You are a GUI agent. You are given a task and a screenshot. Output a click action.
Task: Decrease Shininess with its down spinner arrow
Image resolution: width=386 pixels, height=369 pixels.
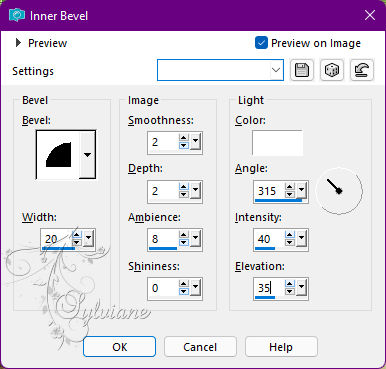184,292
